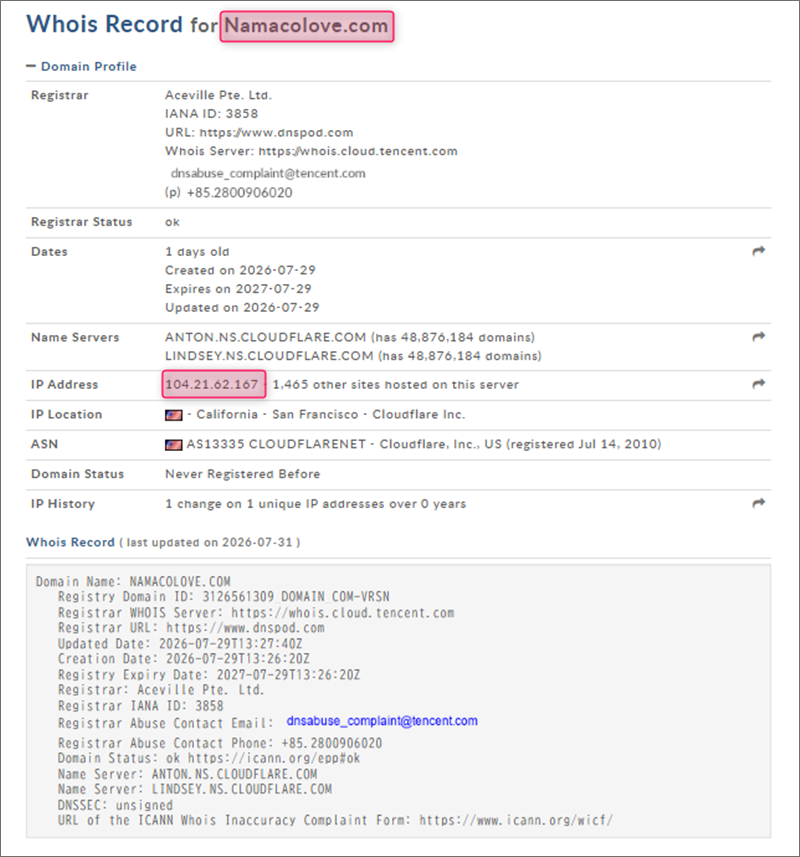Click 'Registrar Abuse Contact Phone: +85.2800906020'
Image resolution: width=800 pixels, height=857 pixels.
(220, 743)
